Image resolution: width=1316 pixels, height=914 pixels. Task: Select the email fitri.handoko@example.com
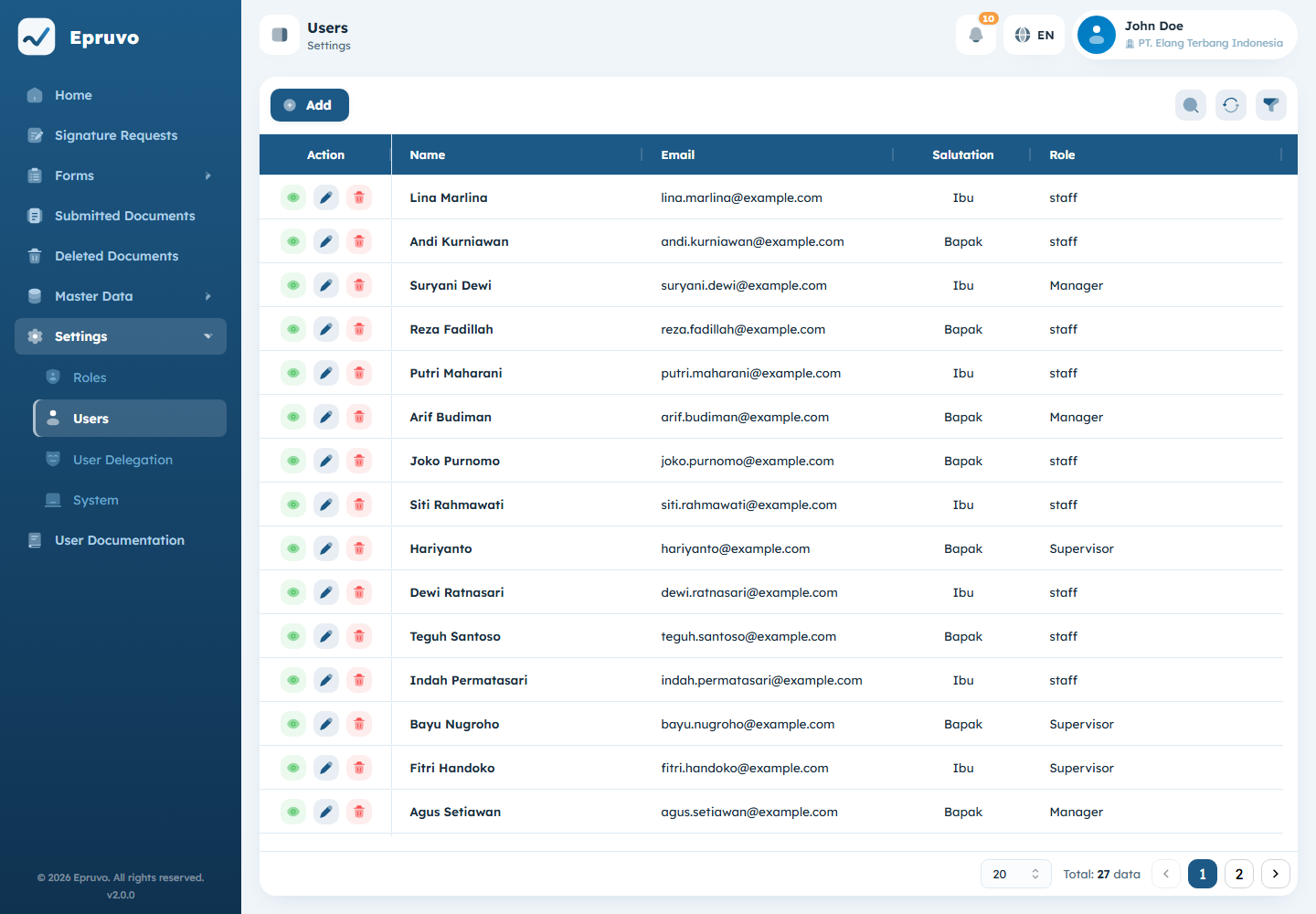pyautogui.click(x=745, y=768)
